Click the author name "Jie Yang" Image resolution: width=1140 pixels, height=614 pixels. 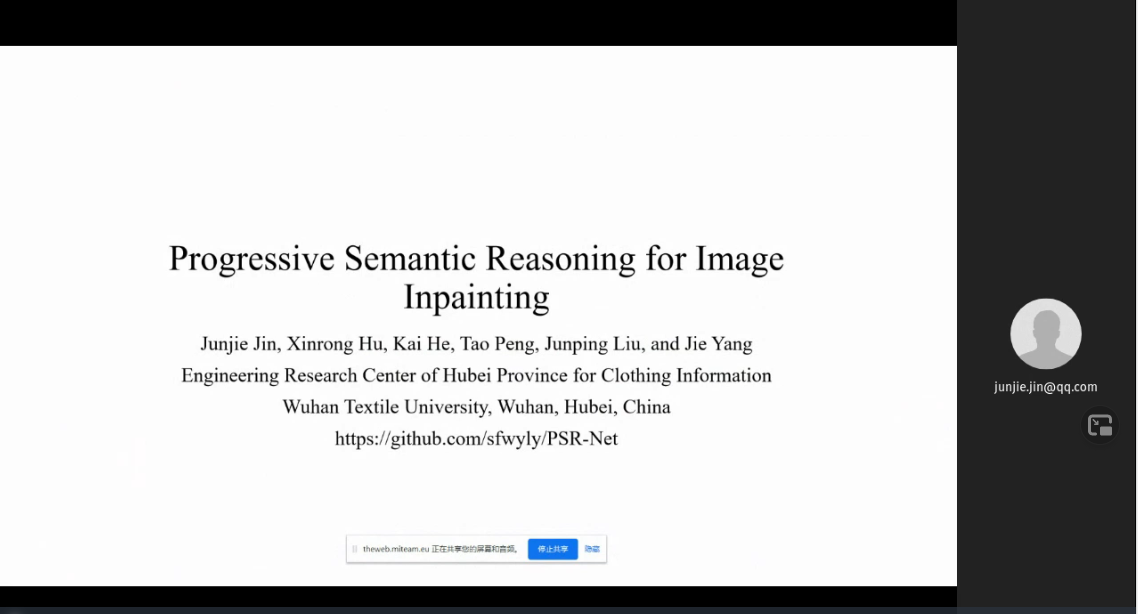point(717,344)
